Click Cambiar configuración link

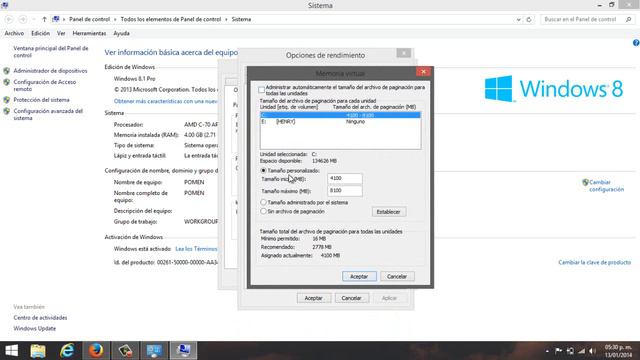tap(607, 186)
